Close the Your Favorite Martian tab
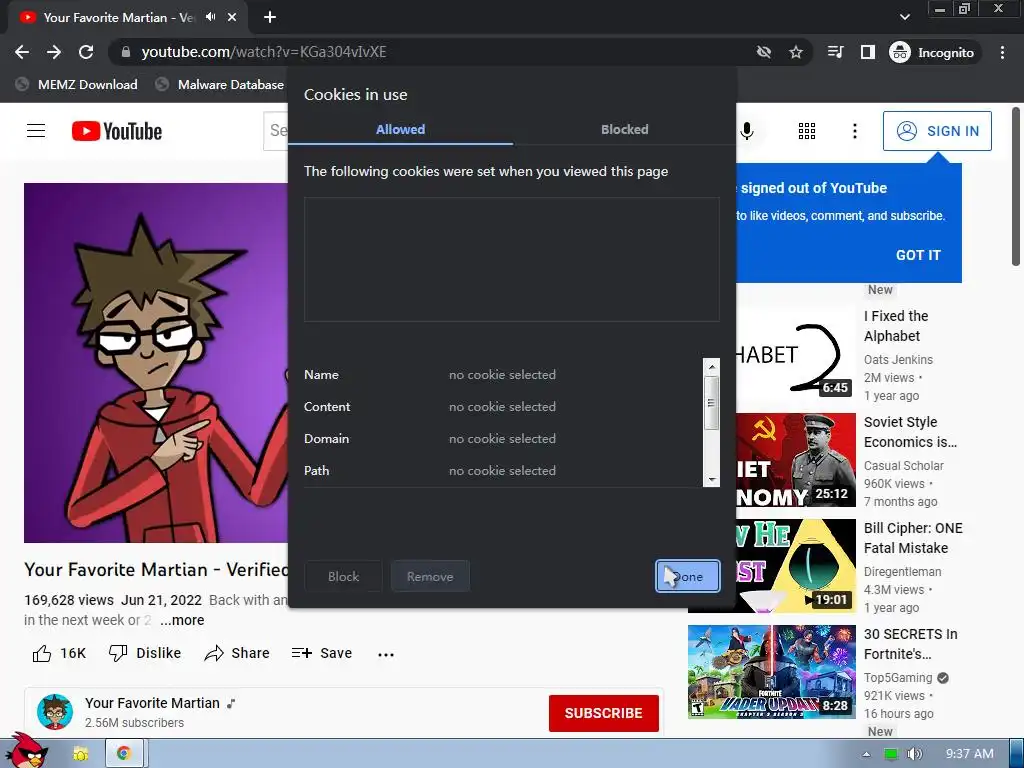The image size is (1024, 768). coord(232,17)
